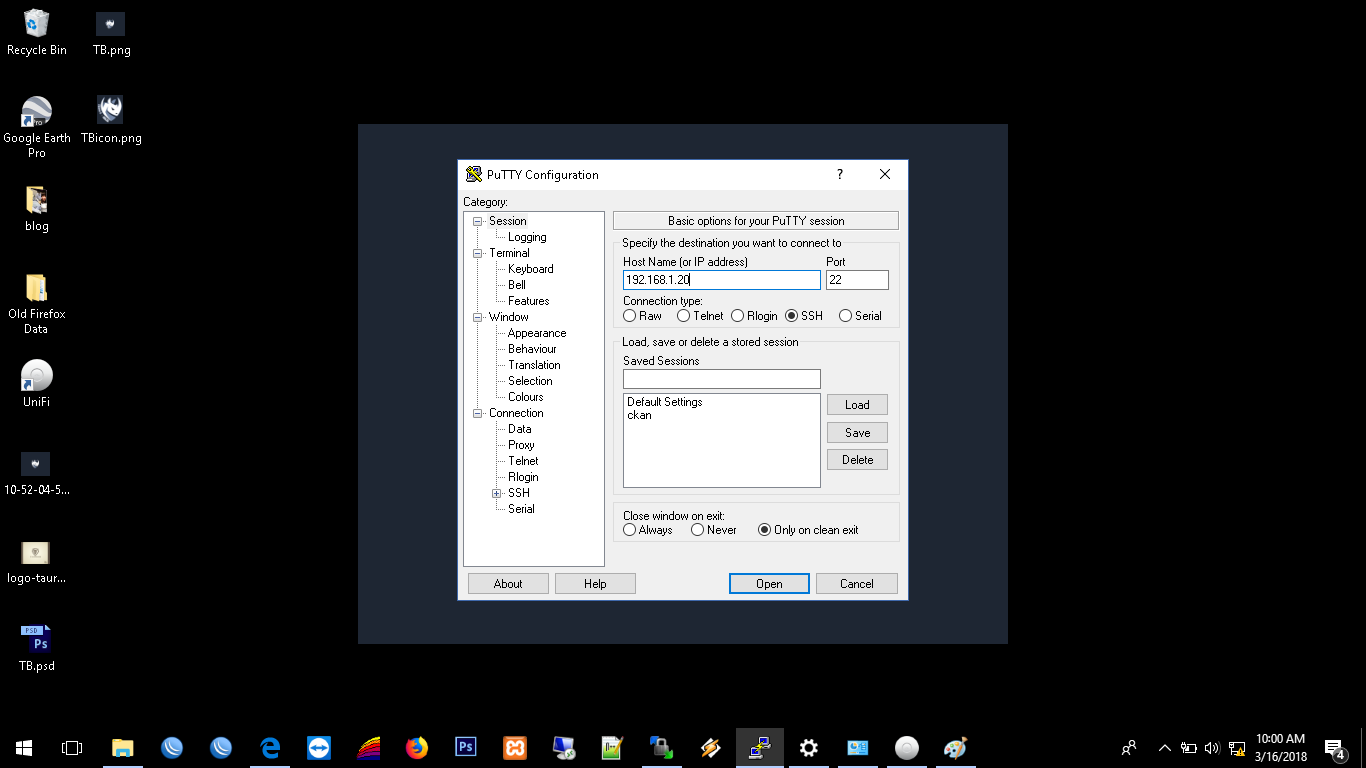This screenshot has height=768, width=1366.
Task: Launch the Google Earth Pro desktop shortcut
Action: pos(37,127)
